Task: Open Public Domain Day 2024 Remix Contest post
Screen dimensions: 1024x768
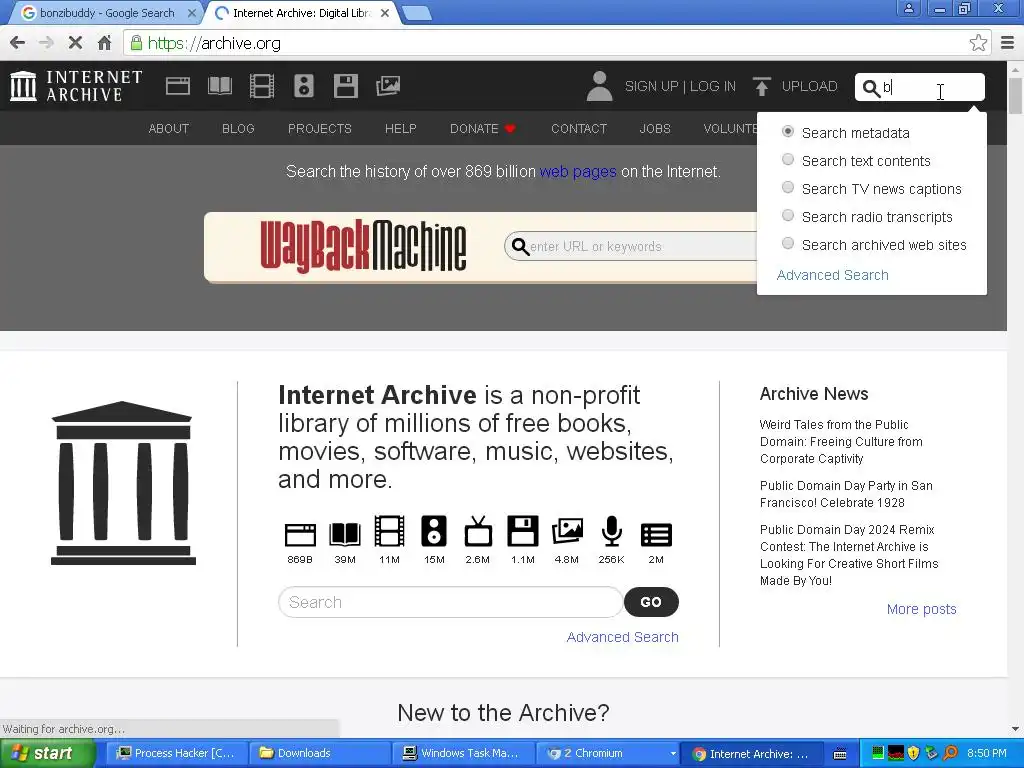Action: click(849, 555)
